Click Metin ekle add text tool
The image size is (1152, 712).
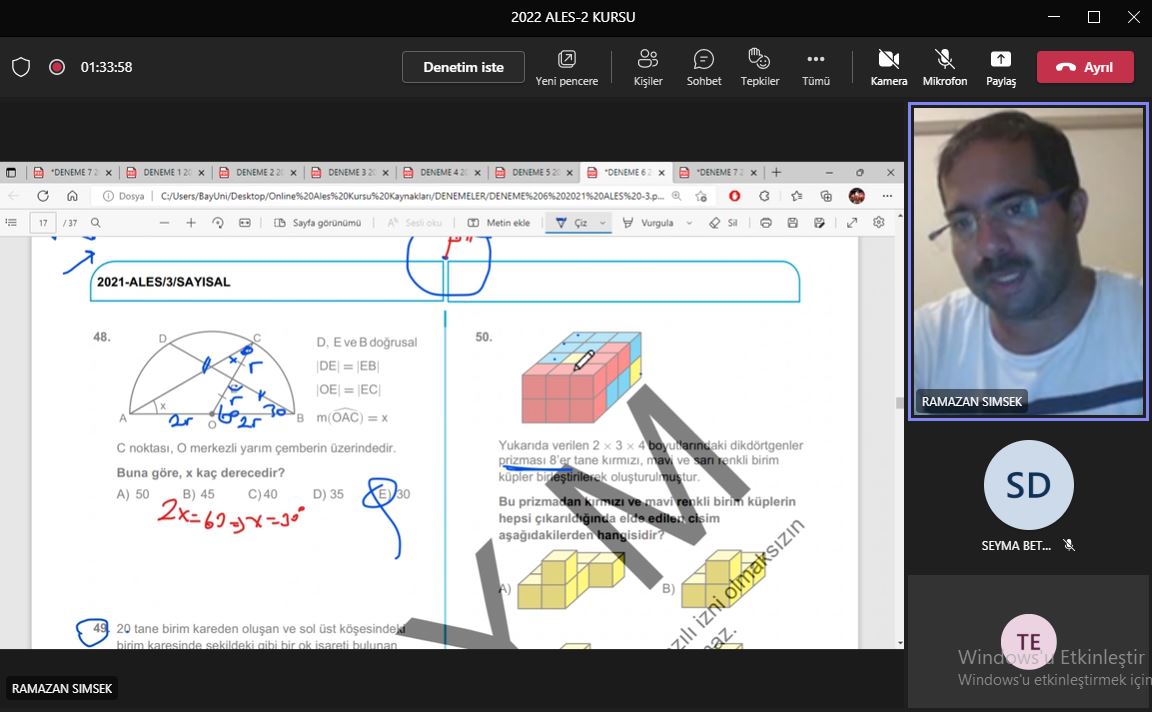tap(499, 223)
